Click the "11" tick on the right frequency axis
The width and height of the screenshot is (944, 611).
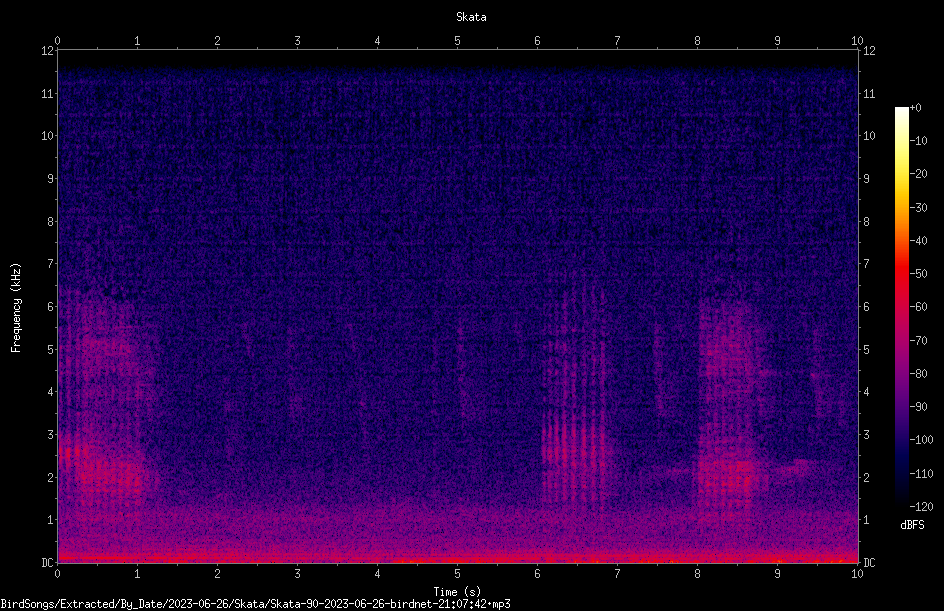[x=869, y=93]
